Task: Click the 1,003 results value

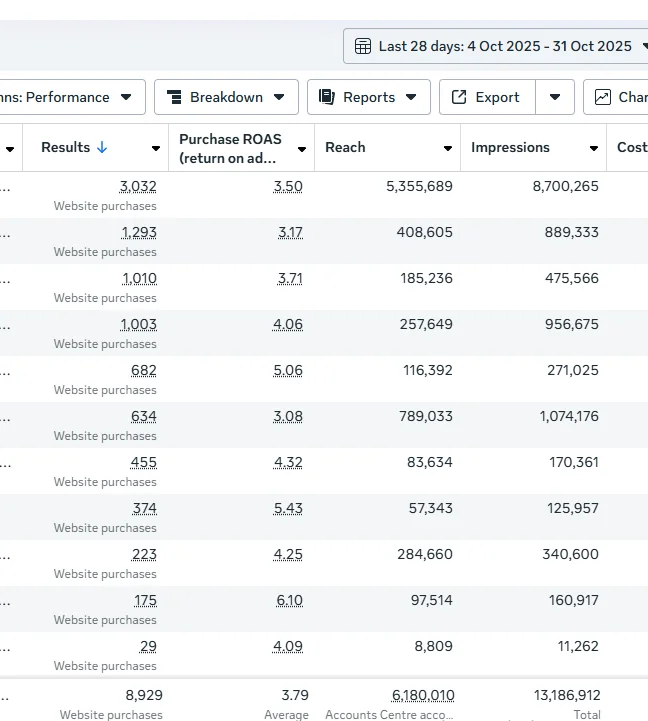Action: (x=138, y=324)
